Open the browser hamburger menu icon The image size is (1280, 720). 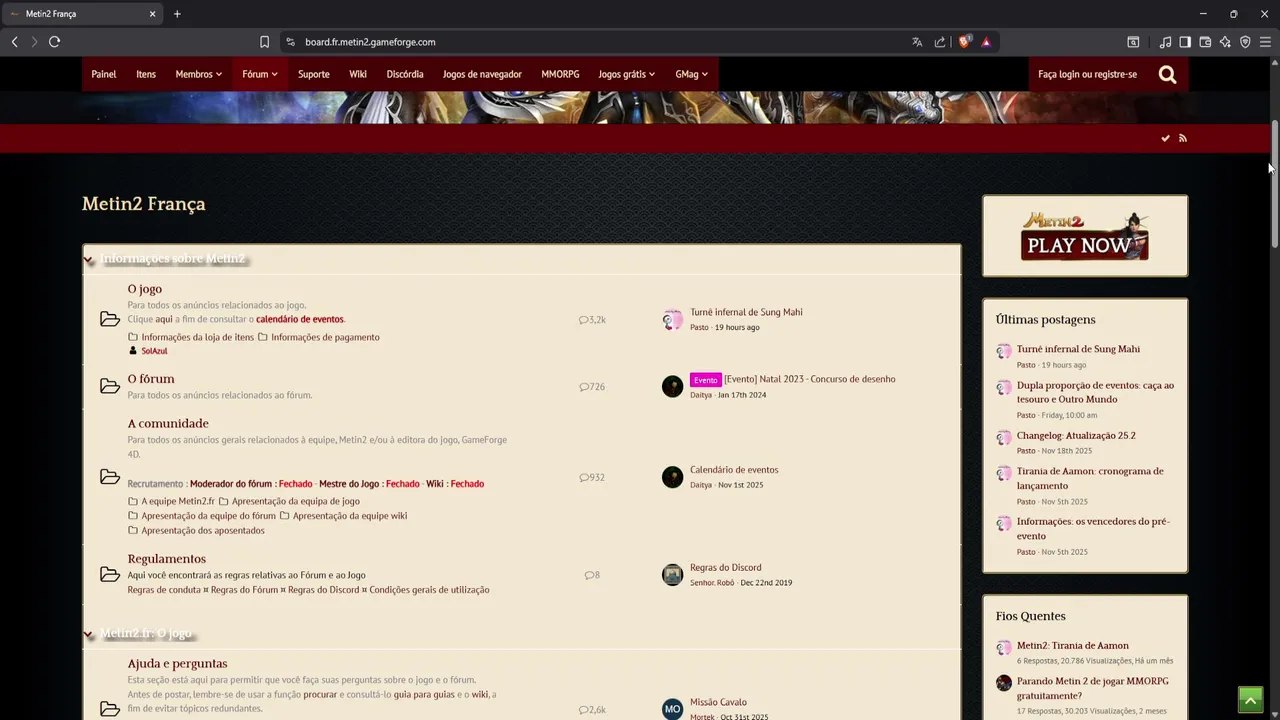pos(1265,42)
